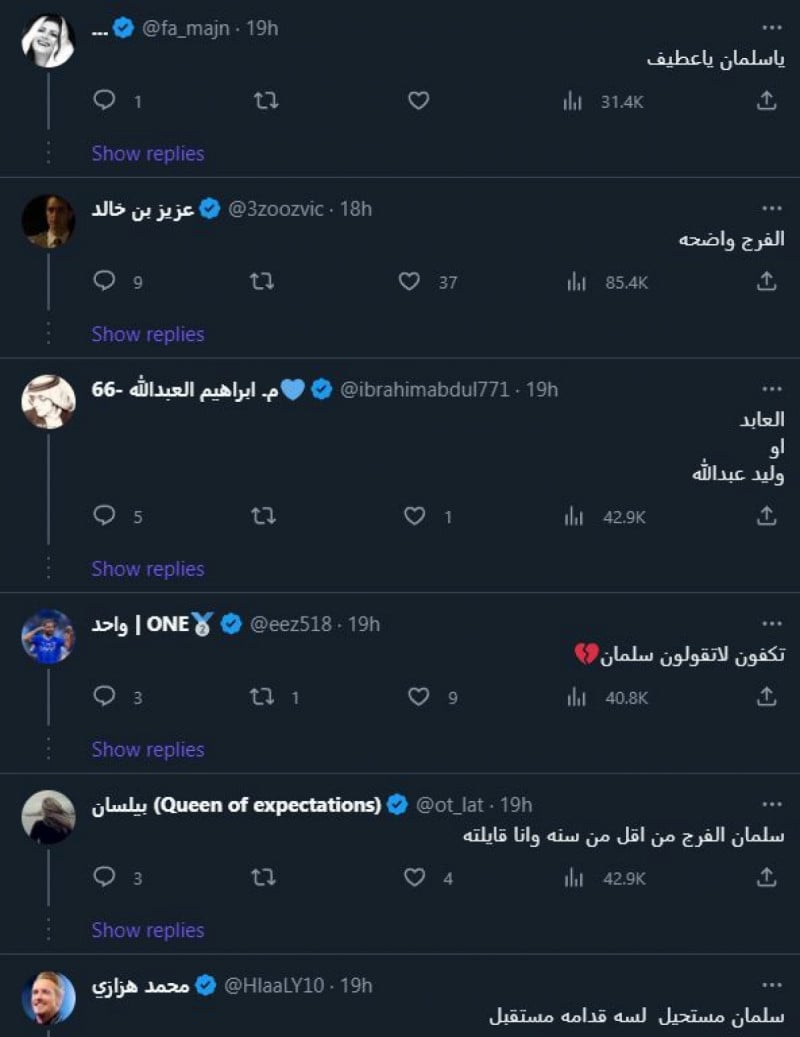The width and height of the screenshot is (800, 1037).
Task: Open the more options menu on @fa_majn's tweet
Action: [x=771, y=27]
